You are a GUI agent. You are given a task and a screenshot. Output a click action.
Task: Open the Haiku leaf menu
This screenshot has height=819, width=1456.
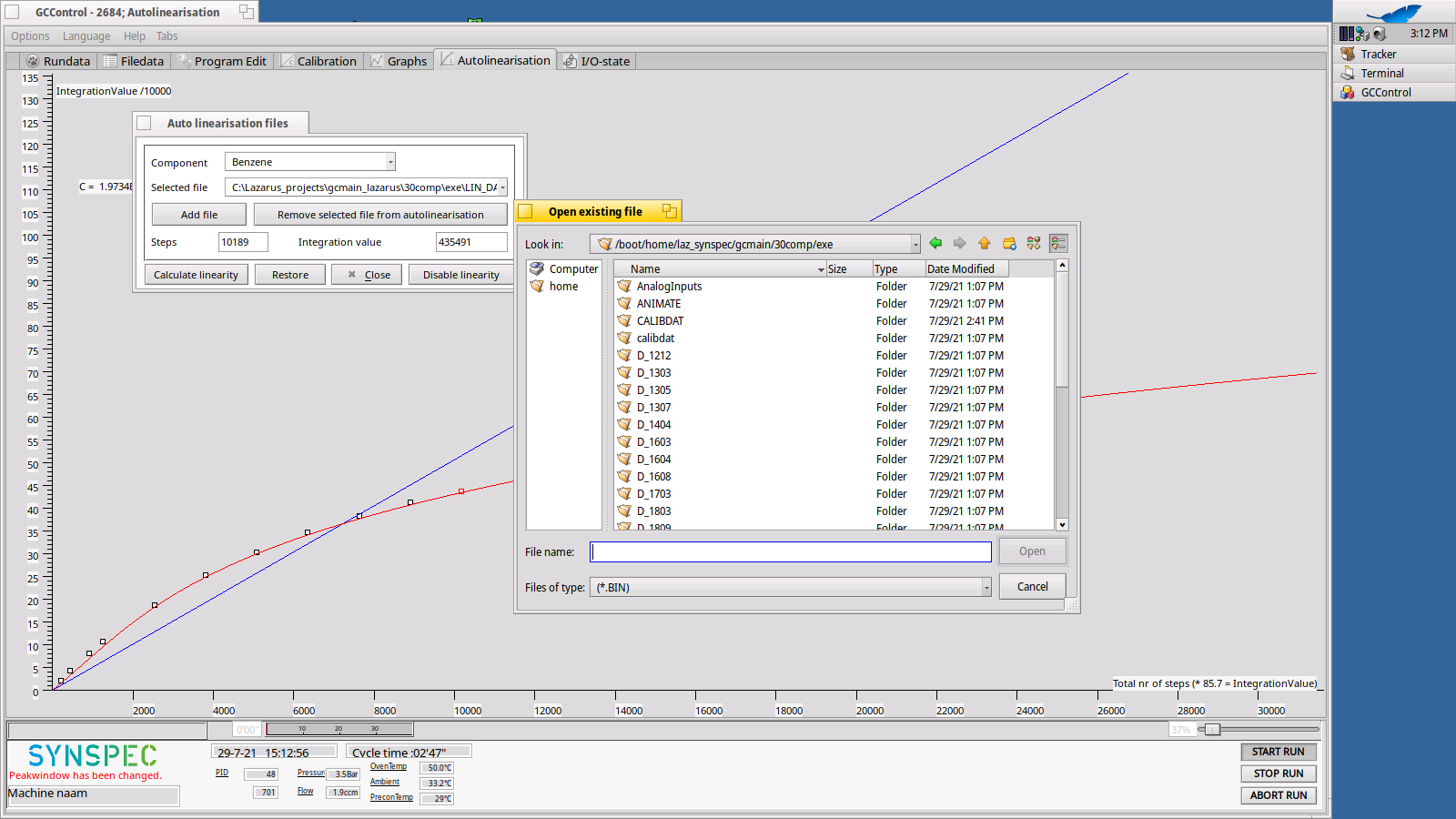1393,12
